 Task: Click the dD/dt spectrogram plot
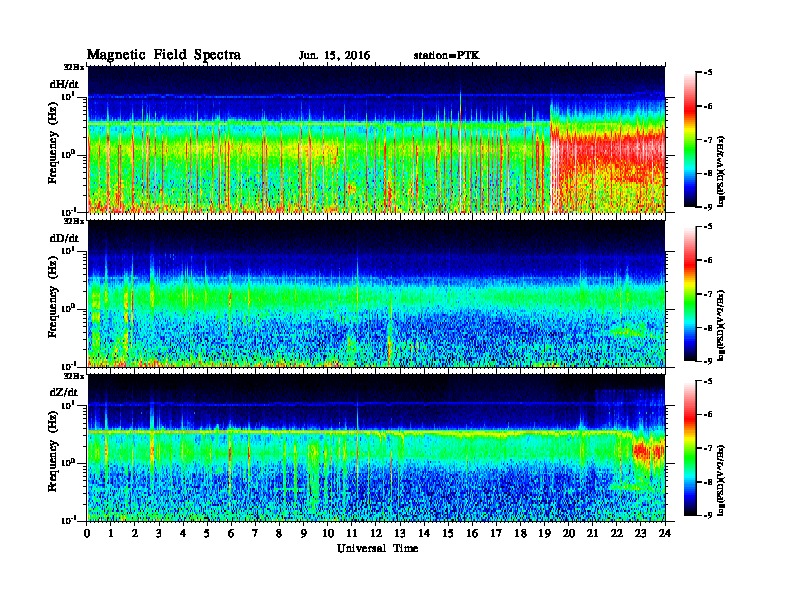point(376,294)
